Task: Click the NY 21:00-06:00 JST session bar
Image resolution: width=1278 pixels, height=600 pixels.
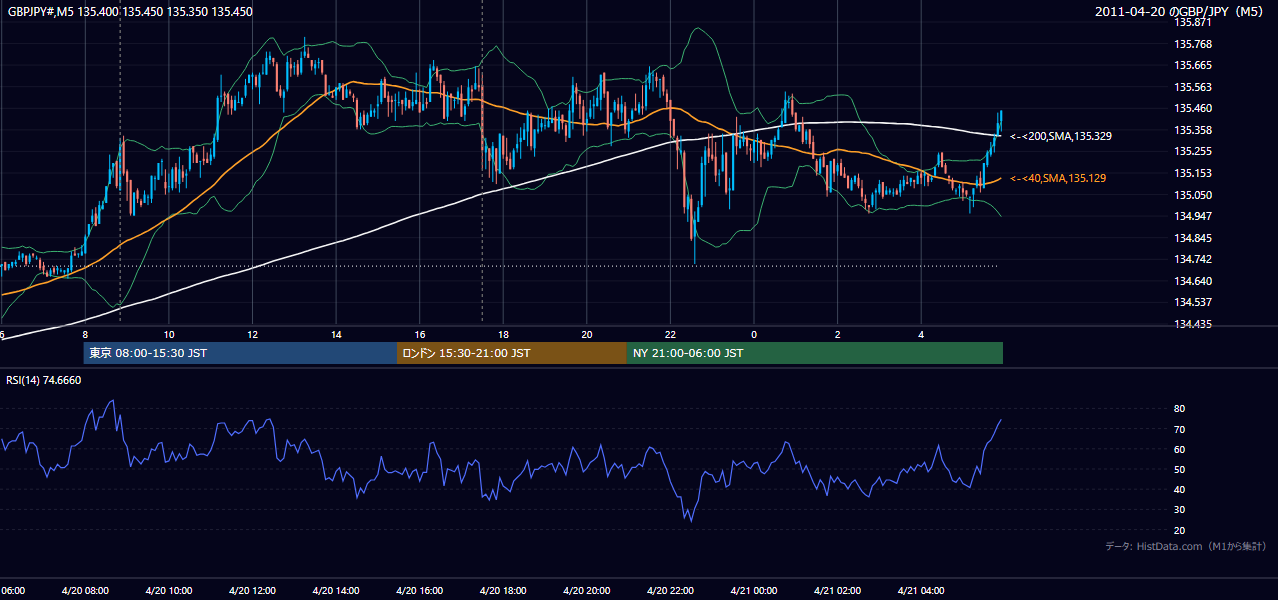Action: (815, 353)
